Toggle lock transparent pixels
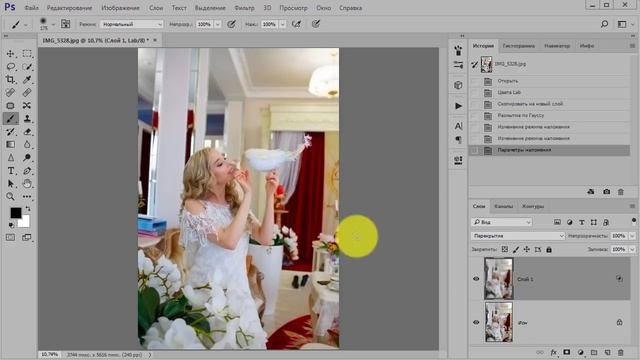The height and width of the screenshot is (360, 640). click(x=505, y=249)
